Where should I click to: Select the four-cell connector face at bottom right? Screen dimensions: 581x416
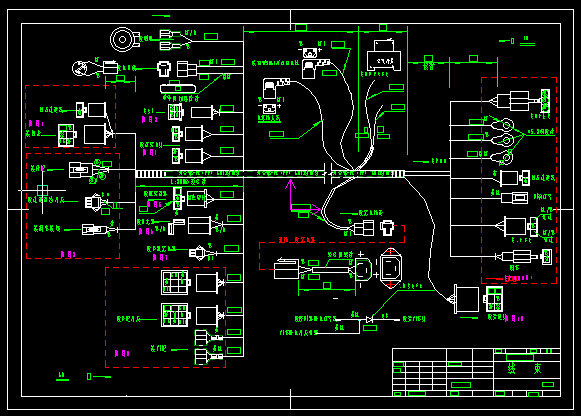pyautogui.click(x=494, y=299)
